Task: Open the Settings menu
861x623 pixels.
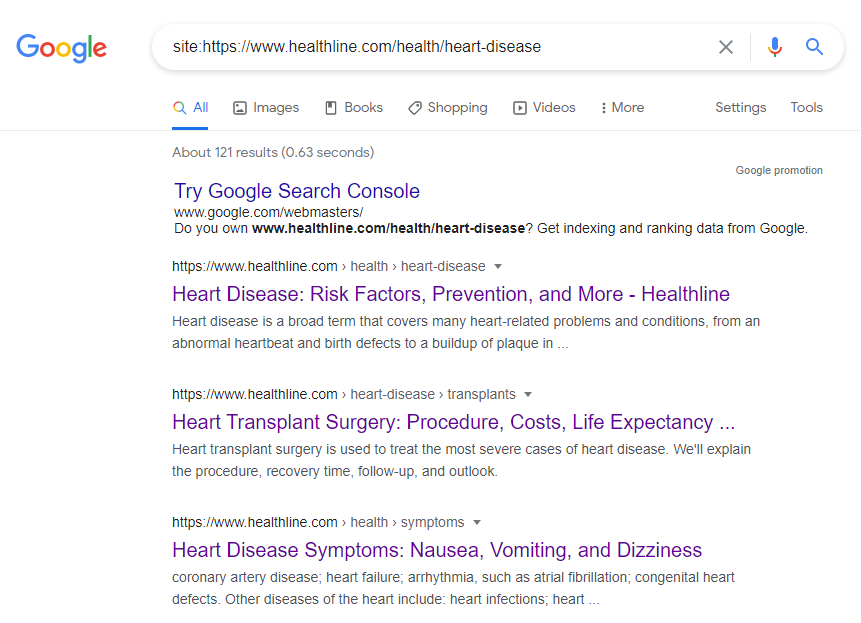Action: 740,108
